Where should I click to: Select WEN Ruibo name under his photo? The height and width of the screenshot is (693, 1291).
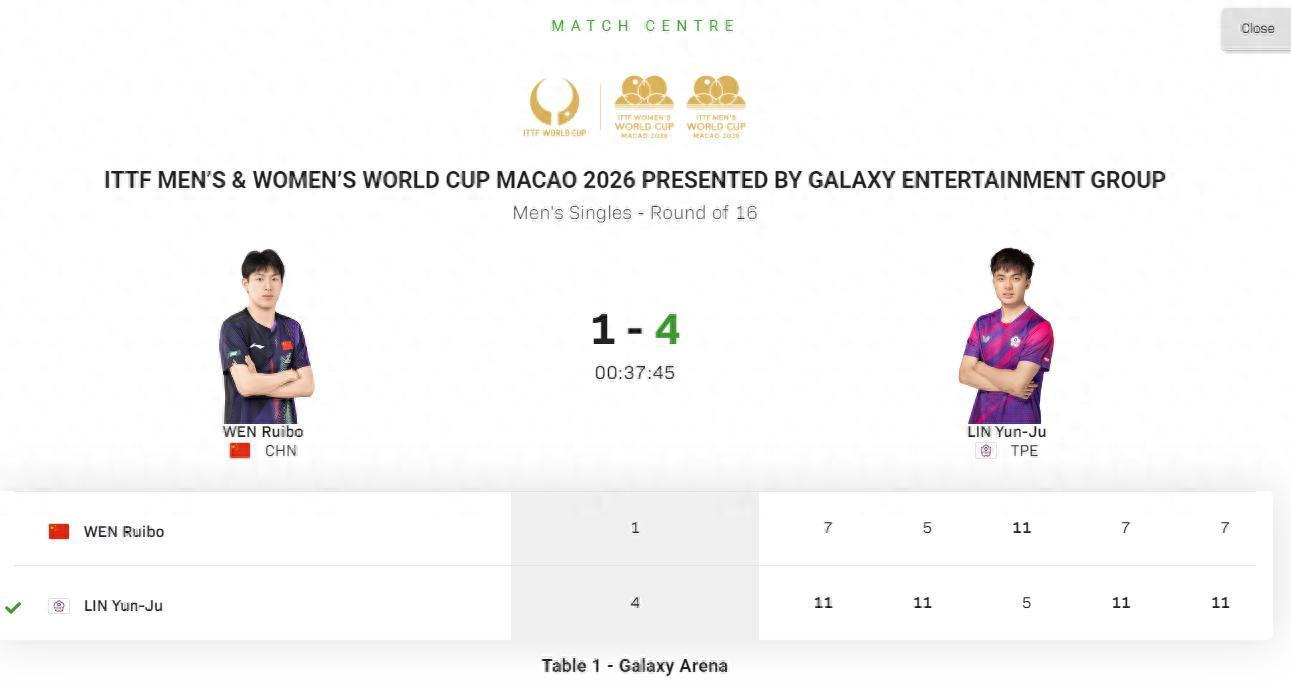pos(263,432)
